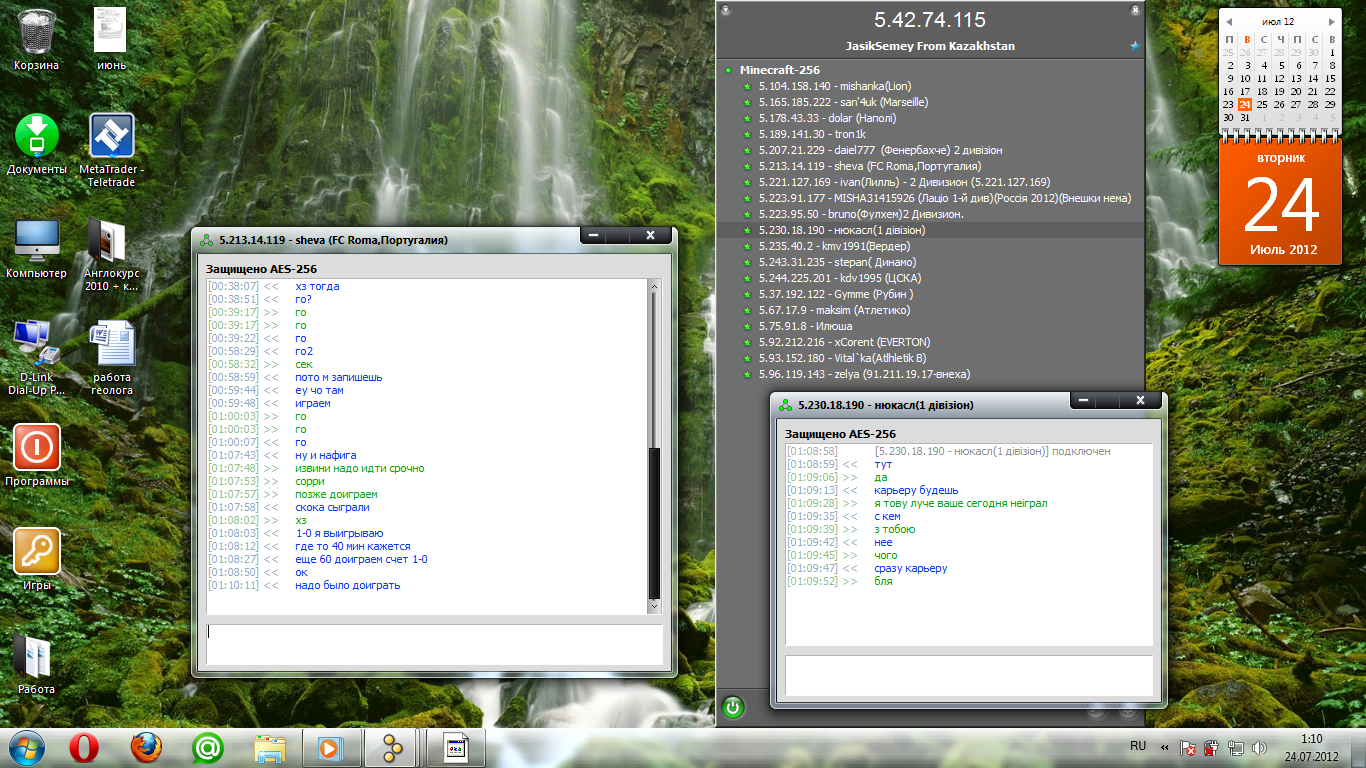Click the 5.42.74.115 IP address header
Viewport: 1366px width, 768px height.
pos(929,20)
